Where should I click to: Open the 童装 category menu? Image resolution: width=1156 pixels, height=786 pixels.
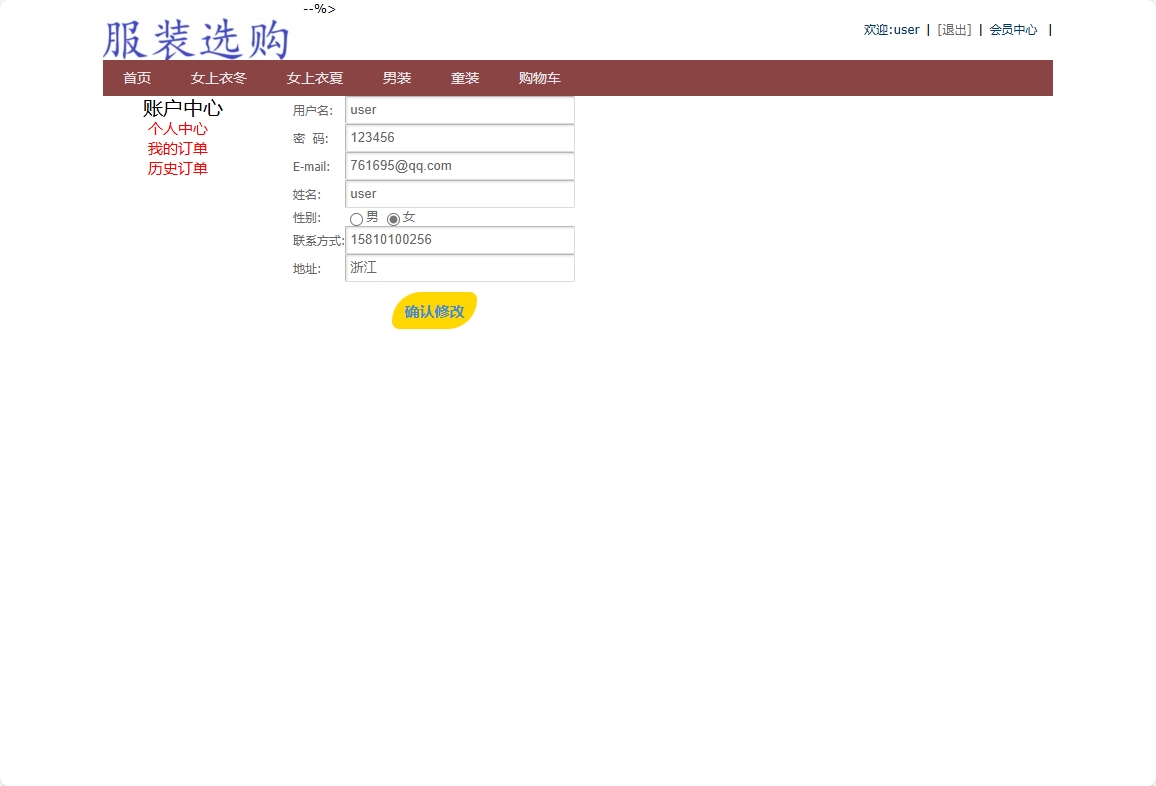465,77
